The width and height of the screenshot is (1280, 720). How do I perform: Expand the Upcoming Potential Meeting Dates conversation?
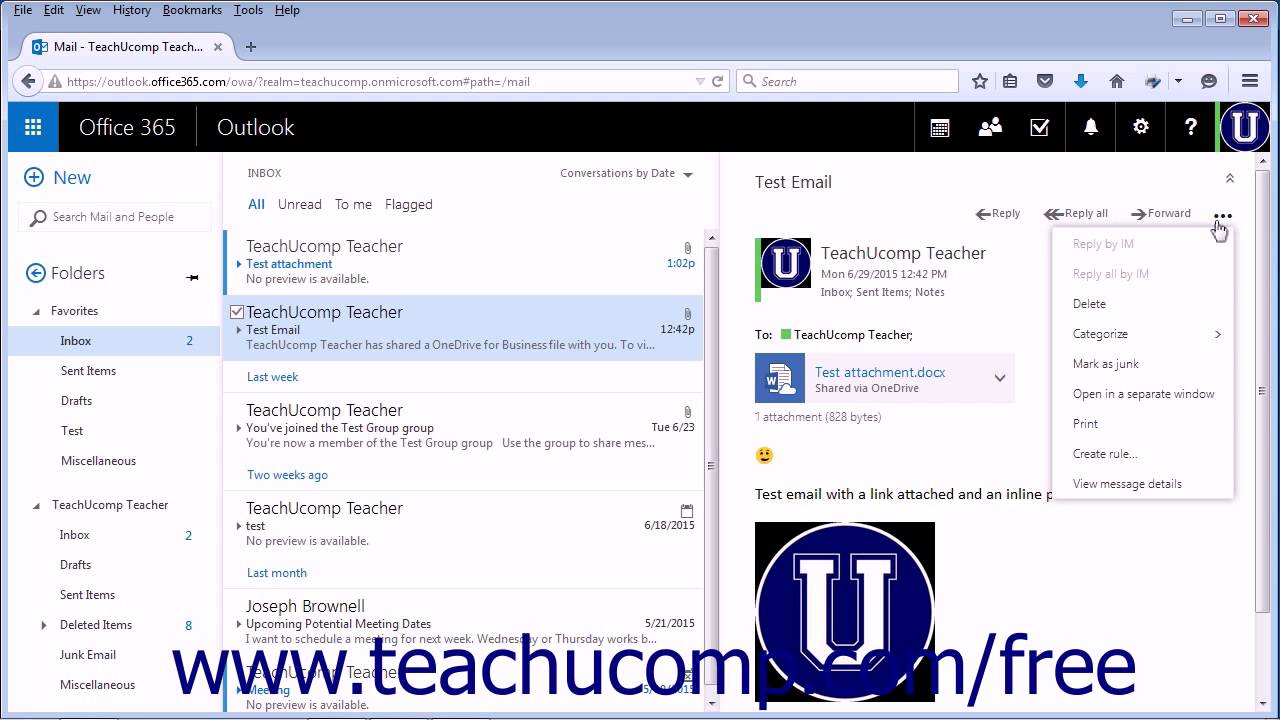point(239,624)
